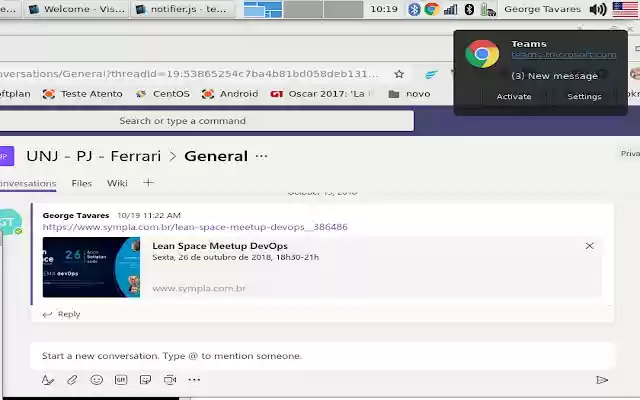Open the Teste Atento bookmark
Image resolution: width=640 pixels, height=400 pixels.
point(83,94)
